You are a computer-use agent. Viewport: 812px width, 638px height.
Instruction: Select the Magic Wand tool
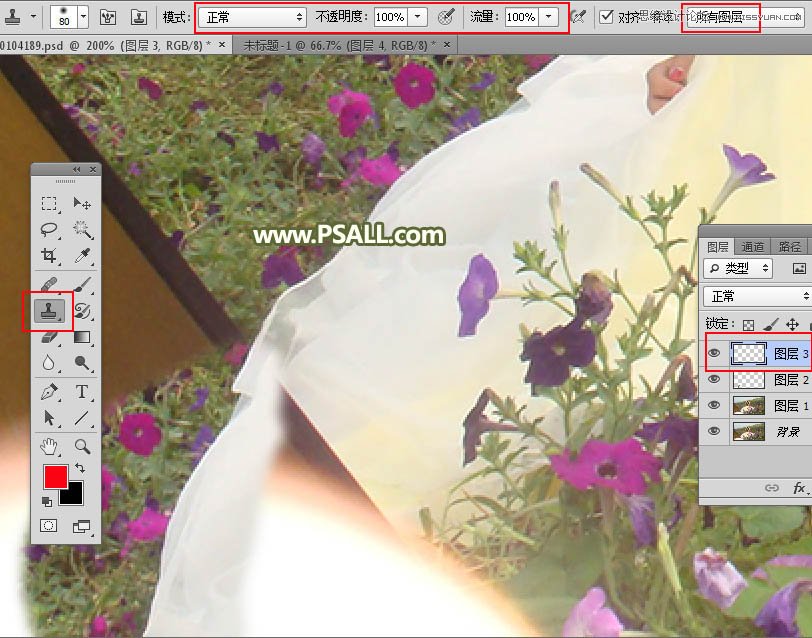tap(82, 229)
